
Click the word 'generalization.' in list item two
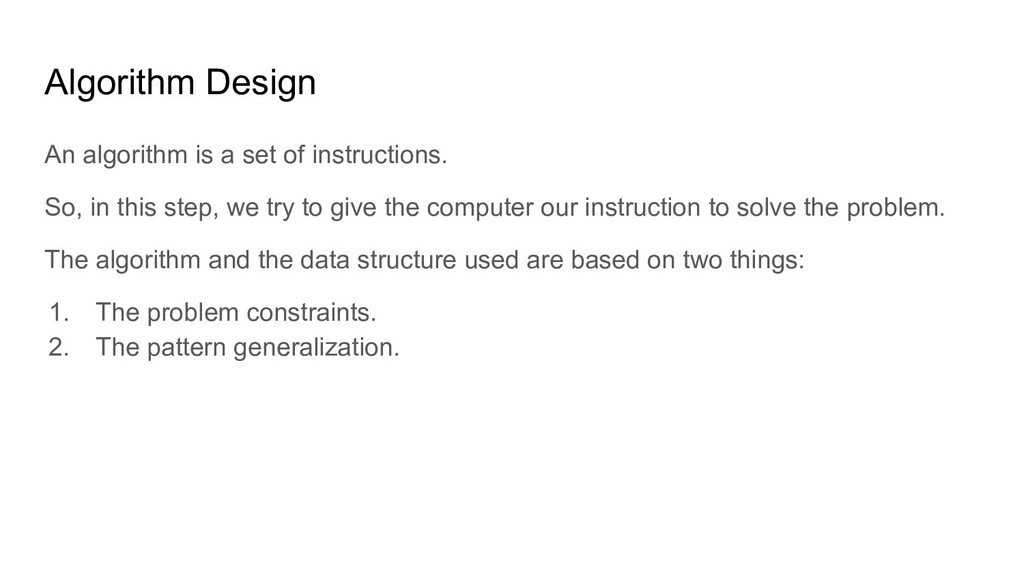[x=316, y=347]
